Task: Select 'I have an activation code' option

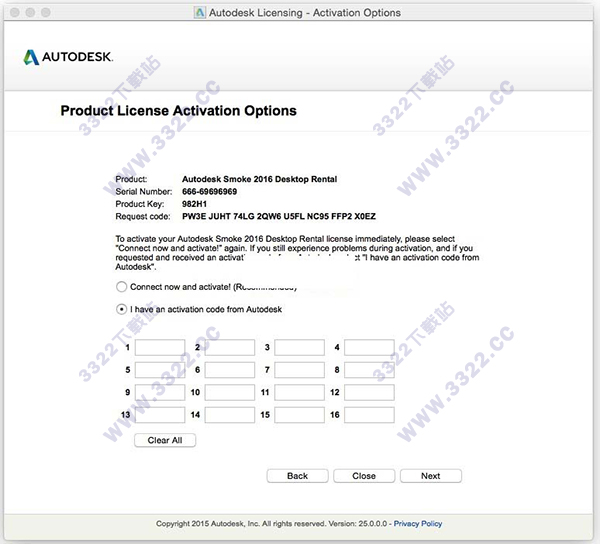Action: coord(121,309)
